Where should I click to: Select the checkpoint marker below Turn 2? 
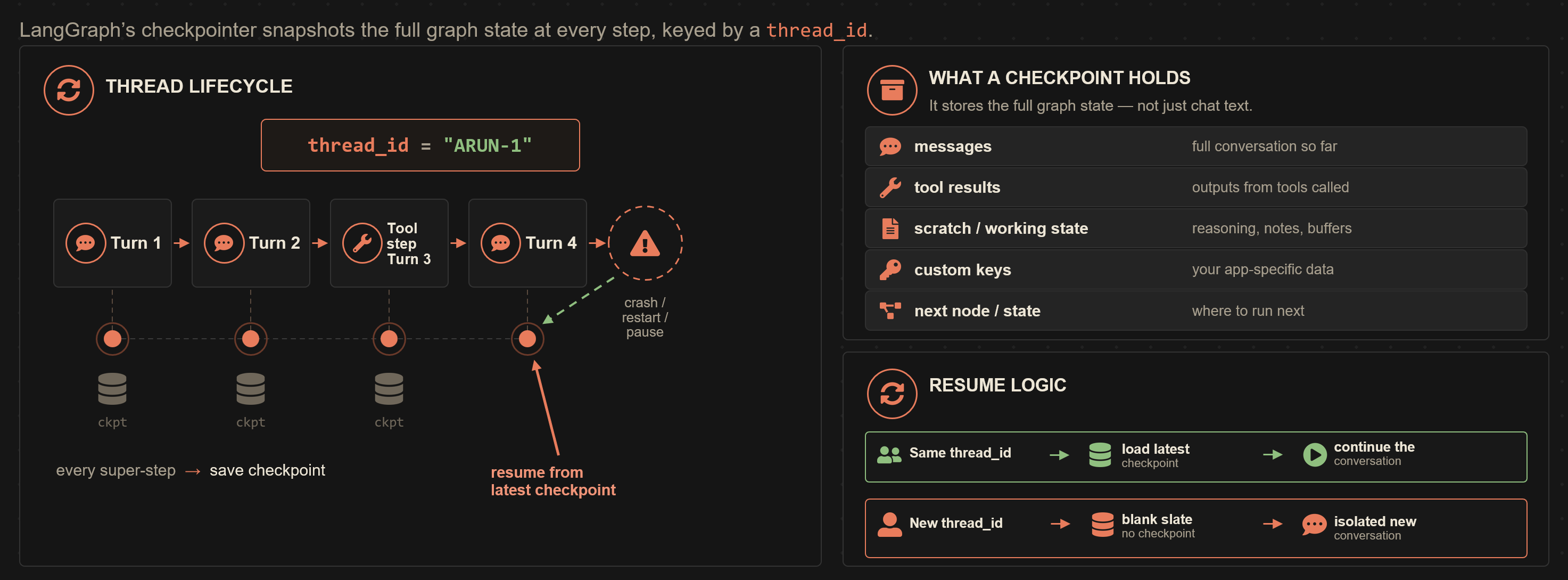(x=250, y=339)
